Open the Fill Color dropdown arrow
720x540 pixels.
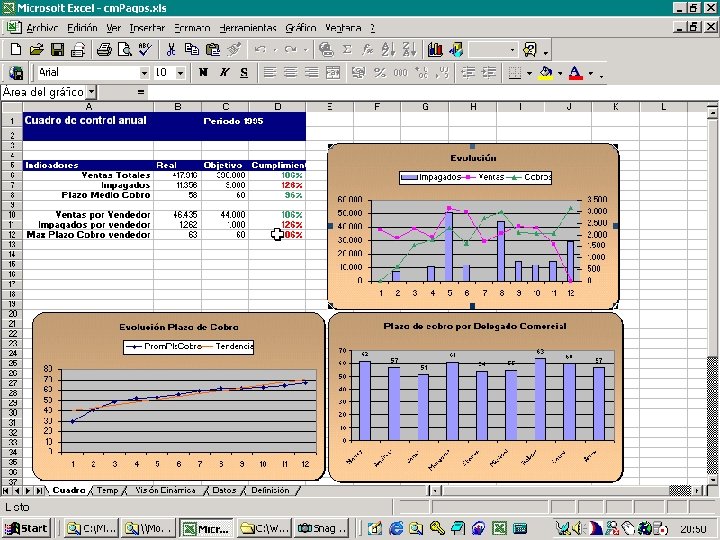(x=560, y=73)
